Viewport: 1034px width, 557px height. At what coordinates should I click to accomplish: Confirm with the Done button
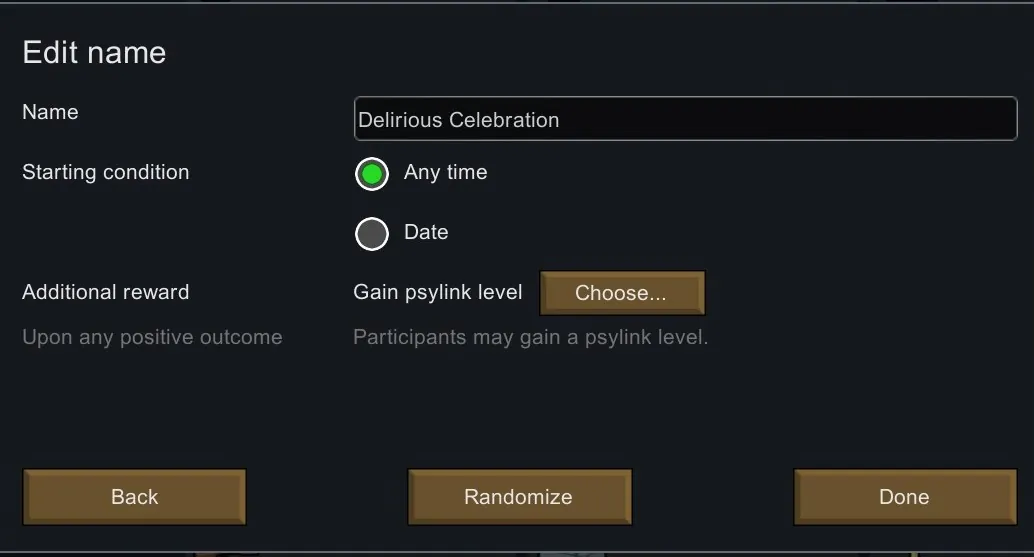point(904,497)
